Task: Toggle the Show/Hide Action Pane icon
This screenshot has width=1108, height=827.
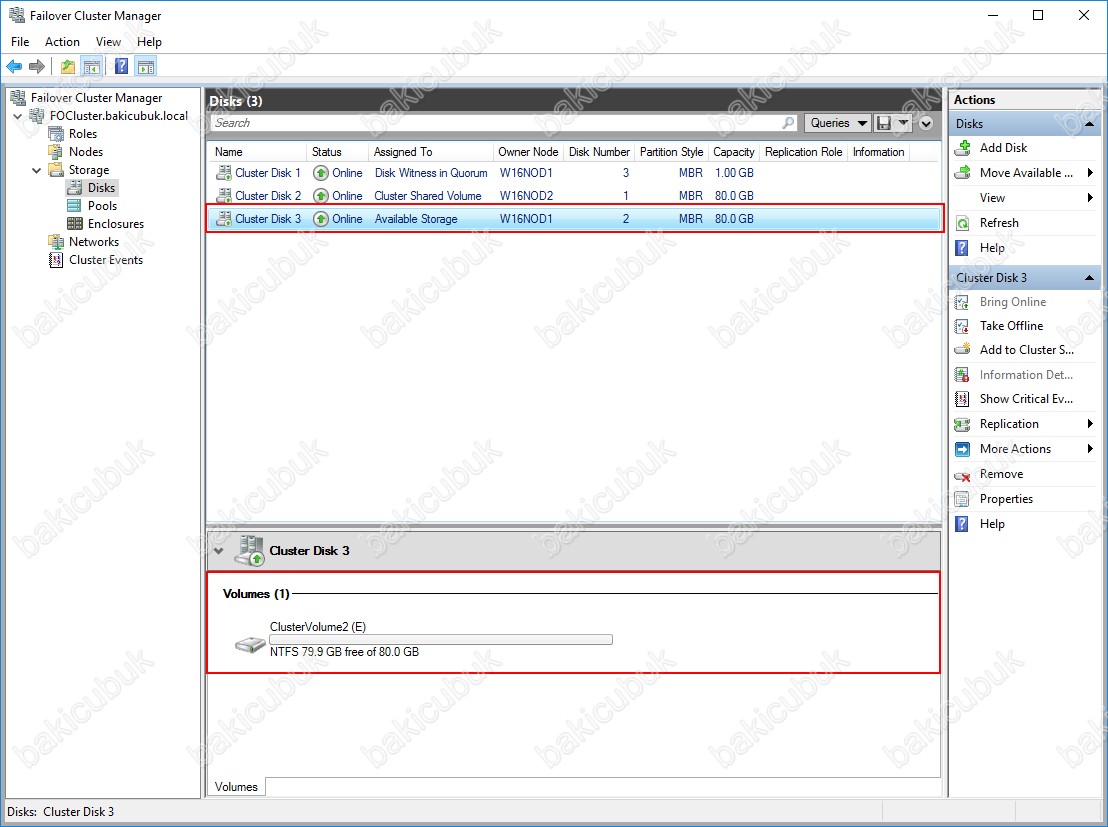Action: click(x=146, y=66)
